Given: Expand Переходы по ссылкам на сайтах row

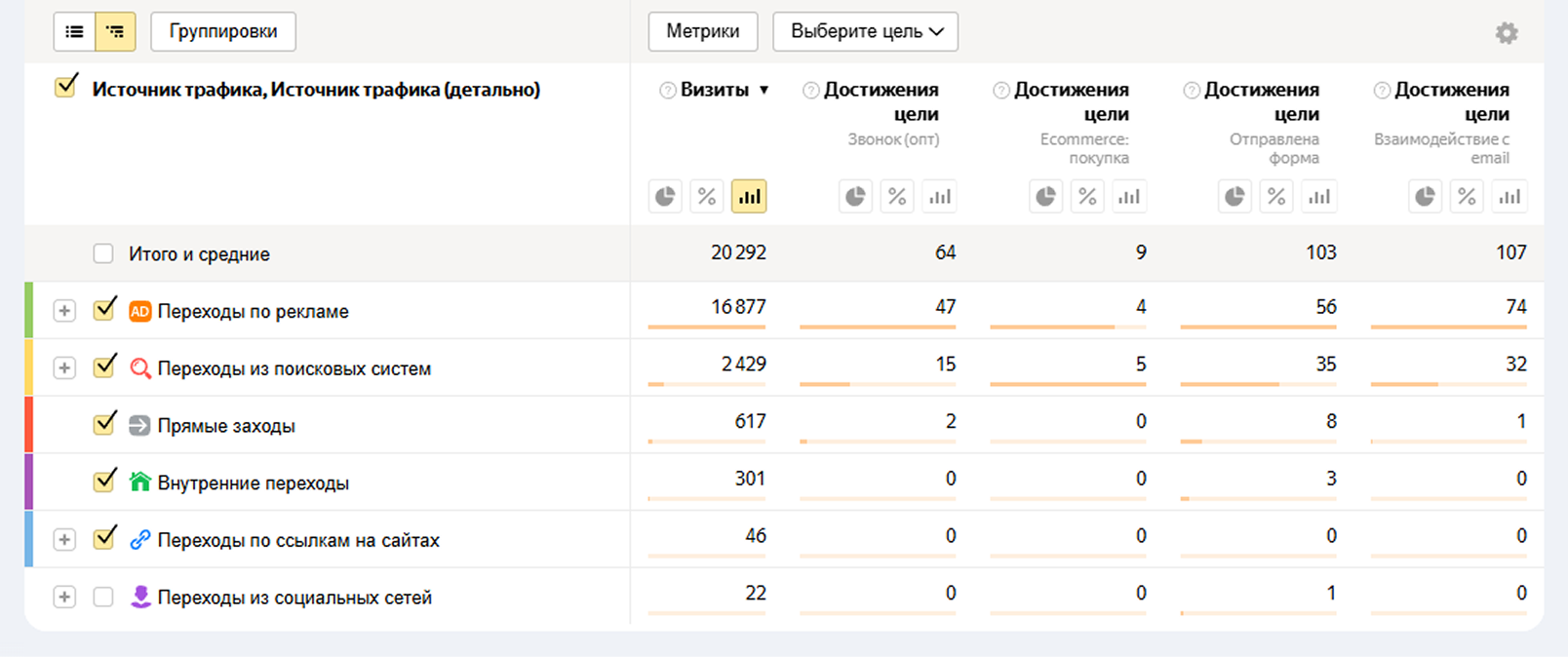Looking at the screenshot, I should pyautogui.click(x=64, y=540).
